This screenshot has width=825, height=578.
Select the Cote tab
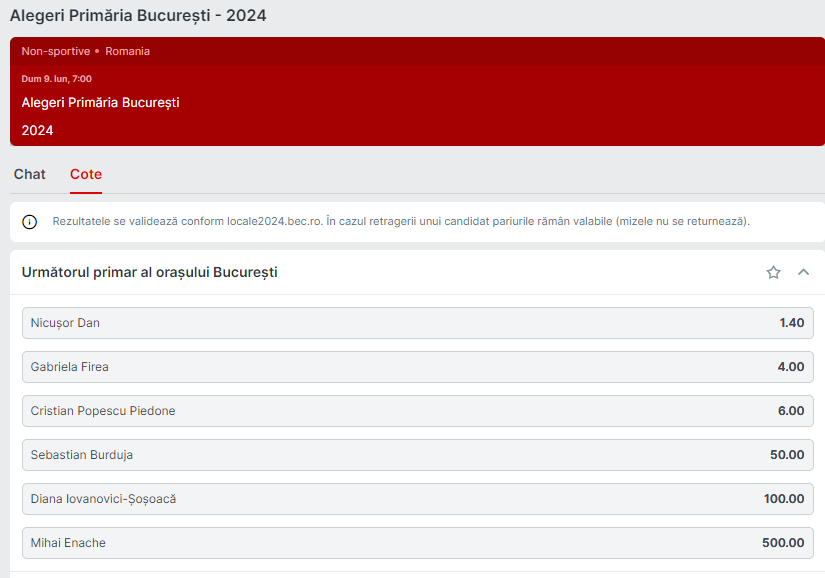(86, 174)
